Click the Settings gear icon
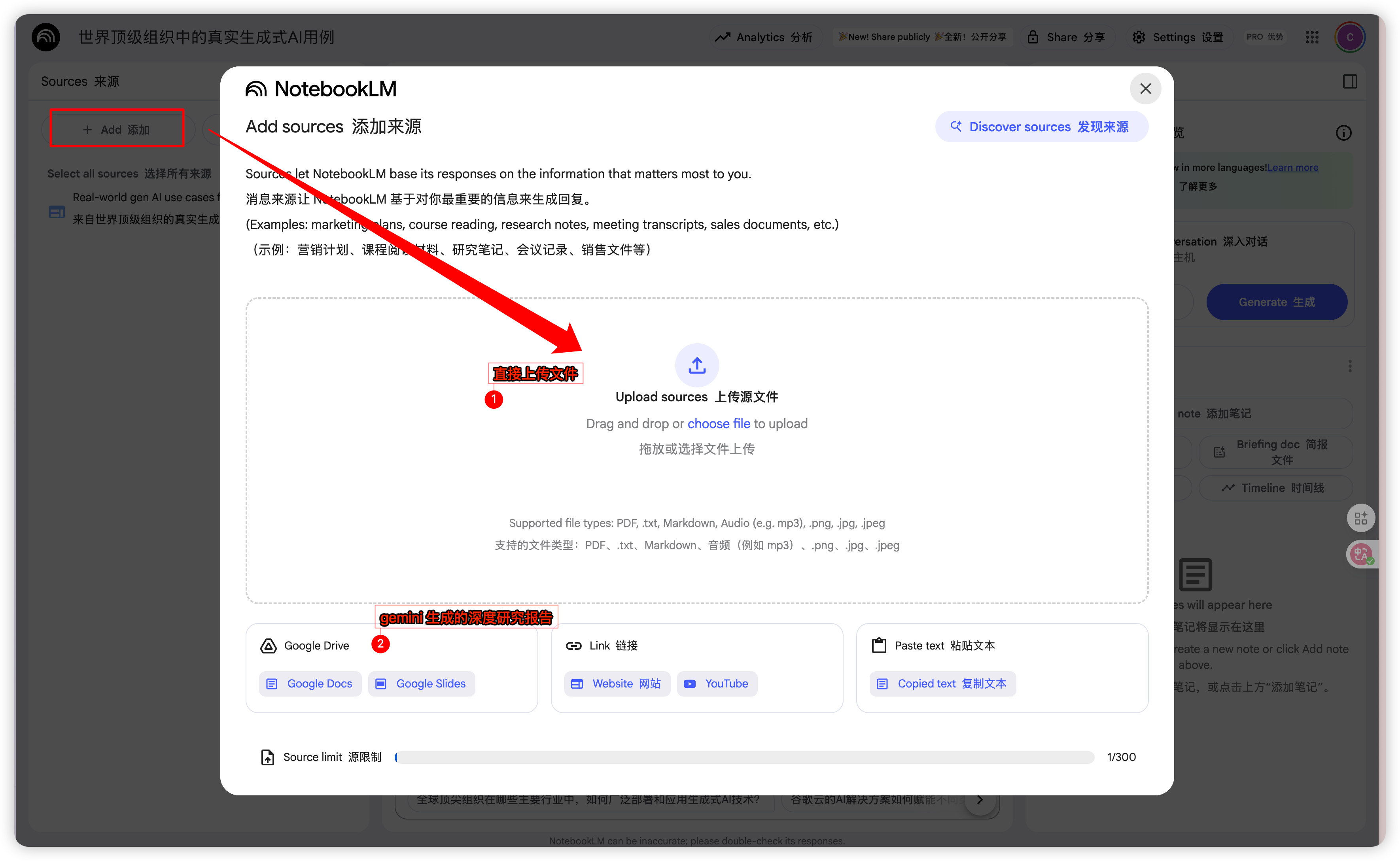1400x861 pixels. [x=1139, y=37]
